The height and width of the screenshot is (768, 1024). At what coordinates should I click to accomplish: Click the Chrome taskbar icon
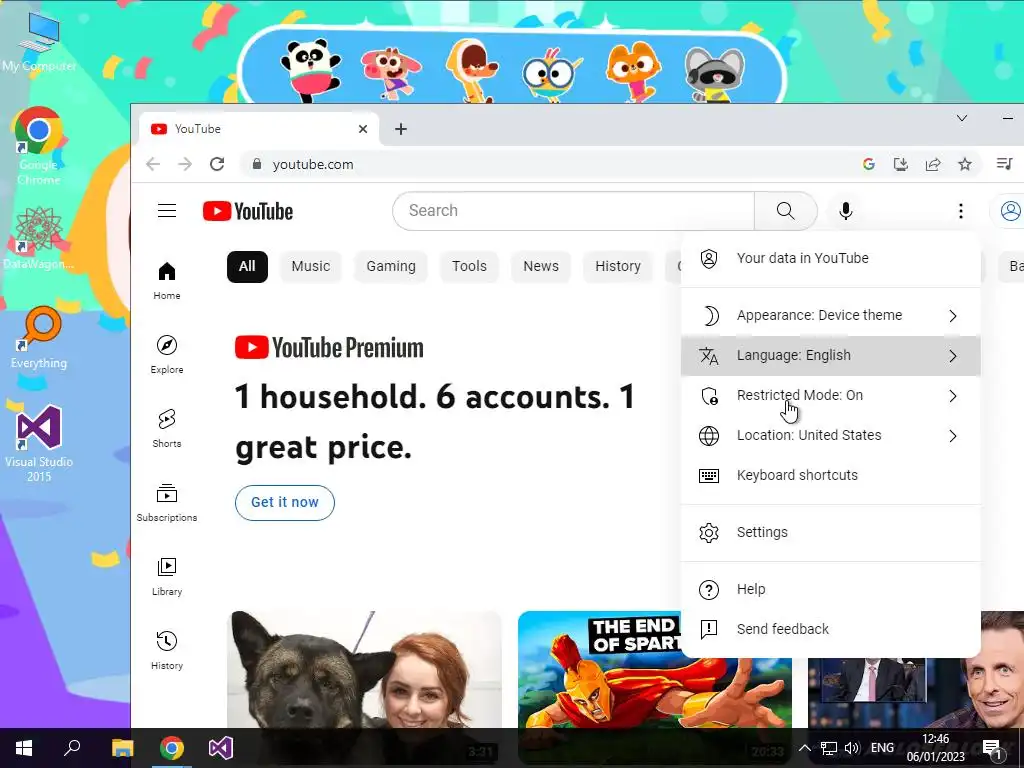tap(172, 748)
